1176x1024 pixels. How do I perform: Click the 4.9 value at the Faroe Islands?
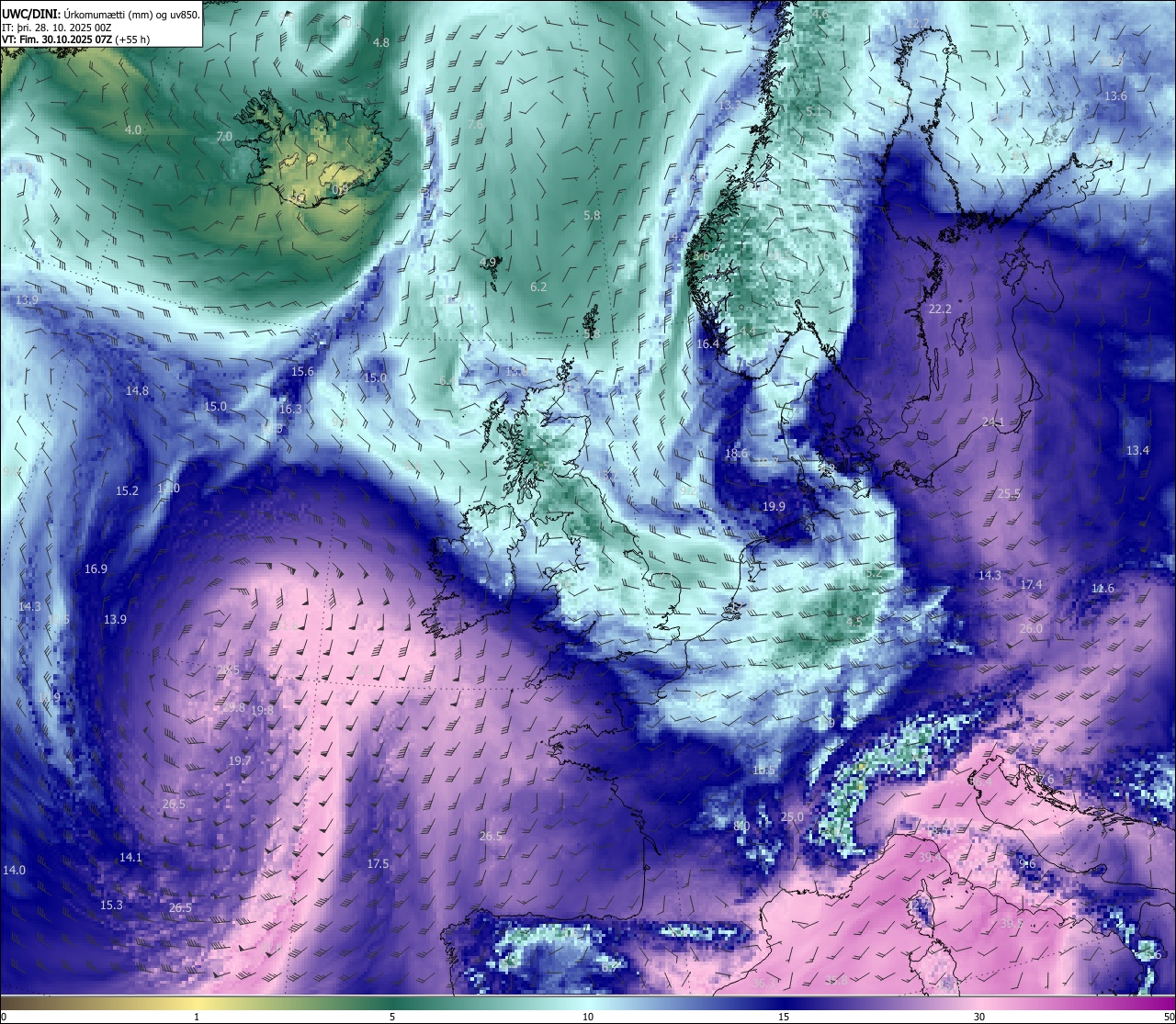point(489,262)
